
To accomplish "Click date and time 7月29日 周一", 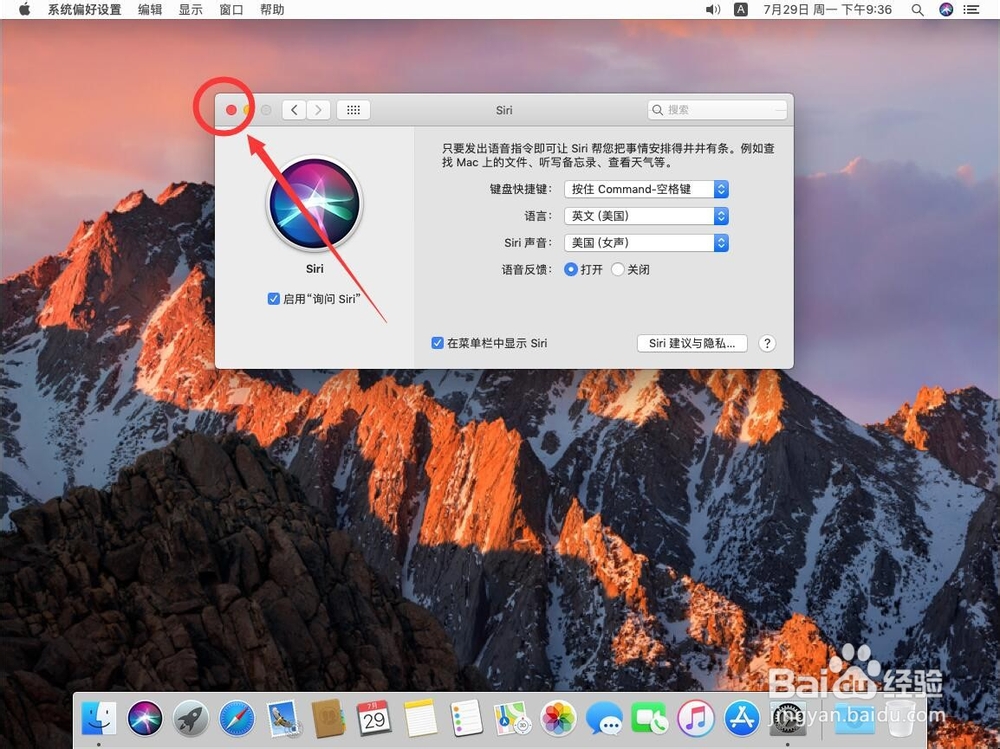I will pos(827,10).
